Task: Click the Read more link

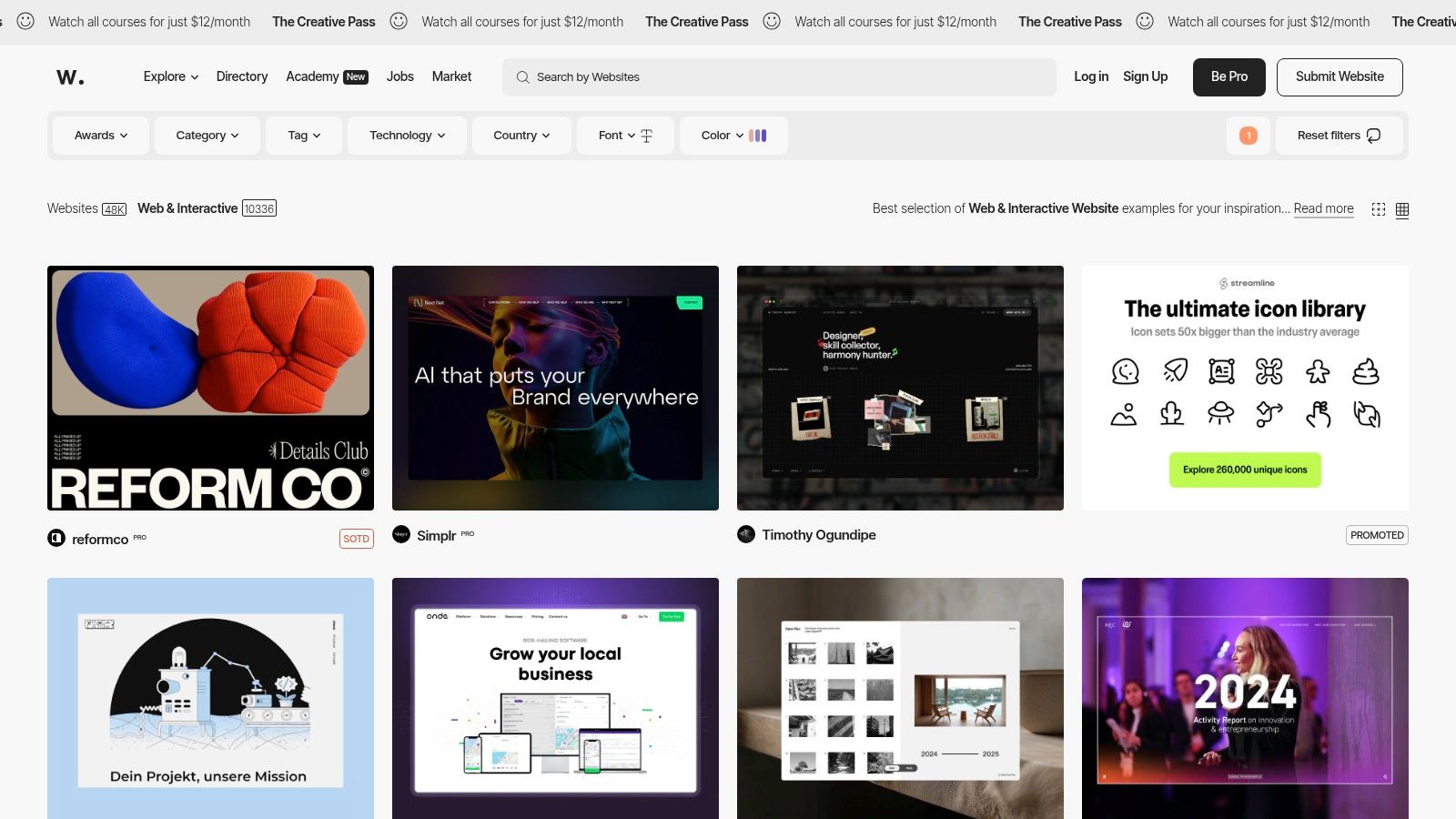Action: 1323,208
